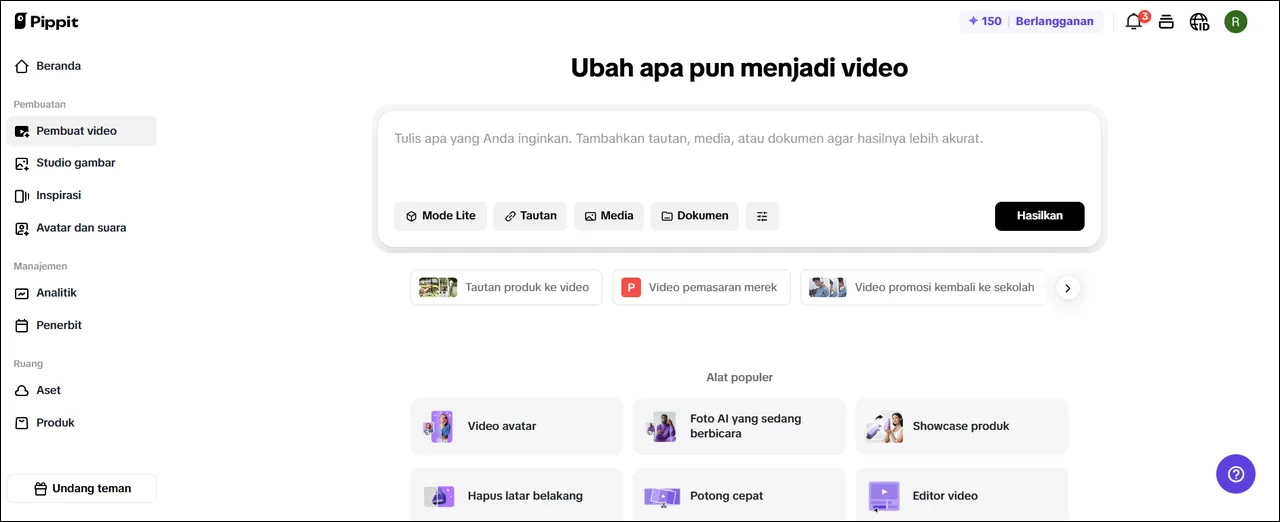Open Video avatar tool
1280x522 pixels.
click(517, 426)
